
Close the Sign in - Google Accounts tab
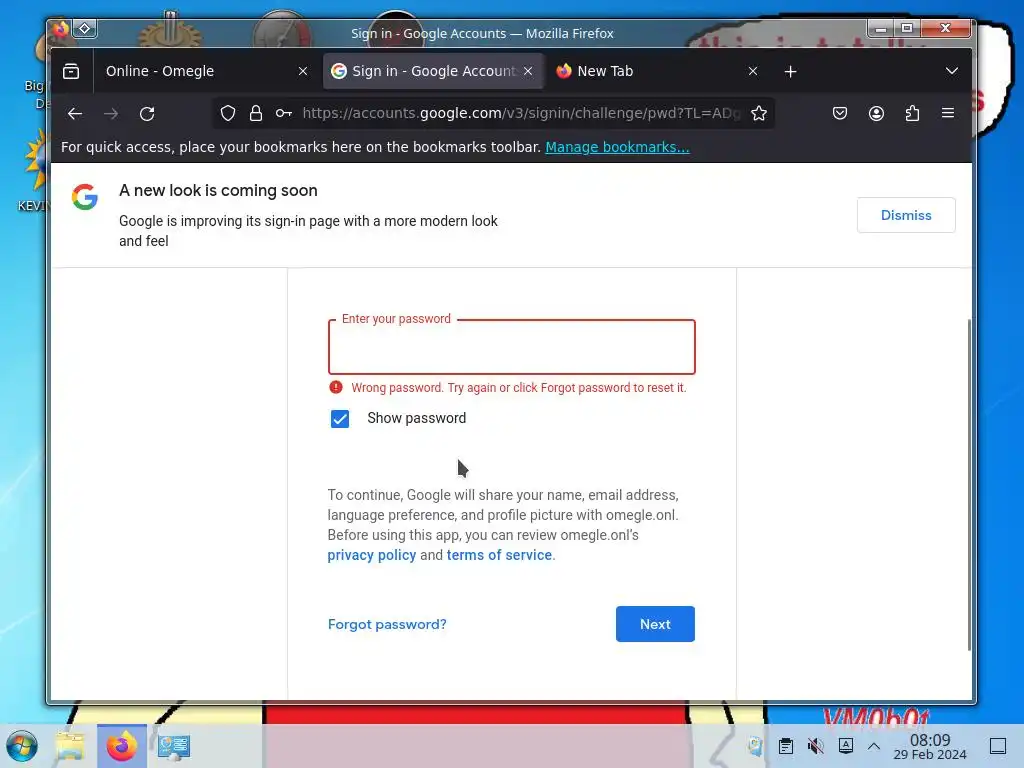point(528,71)
